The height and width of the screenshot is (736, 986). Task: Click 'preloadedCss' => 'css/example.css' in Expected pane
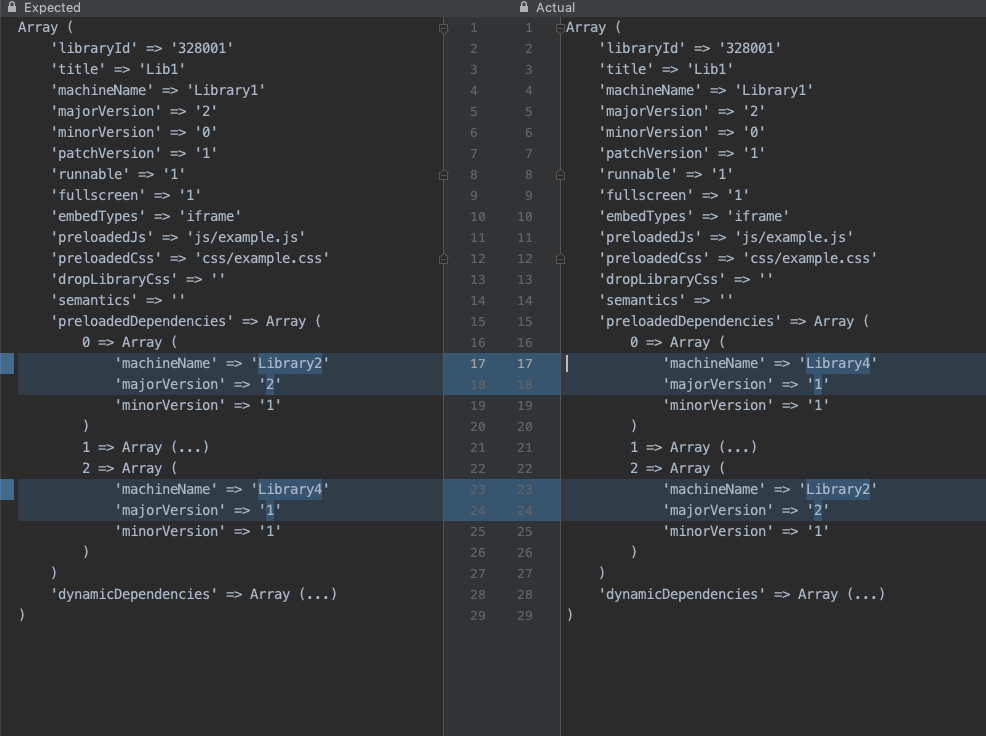(x=190, y=259)
